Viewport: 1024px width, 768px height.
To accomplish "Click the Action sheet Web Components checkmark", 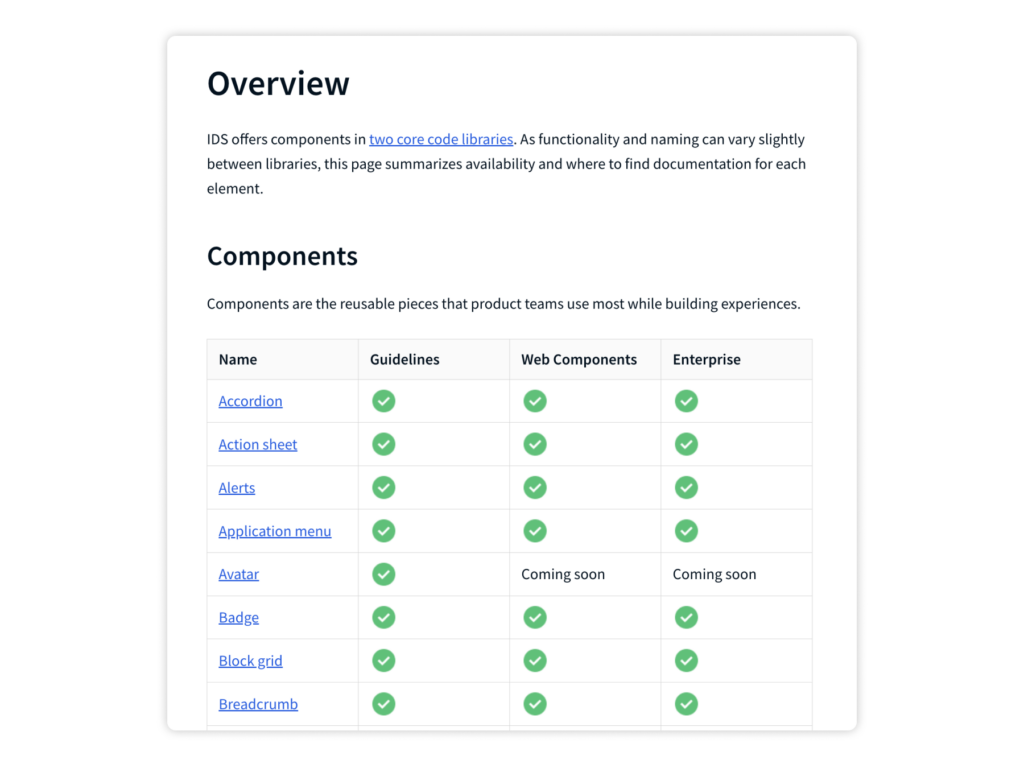I will (x=535, y=444).
